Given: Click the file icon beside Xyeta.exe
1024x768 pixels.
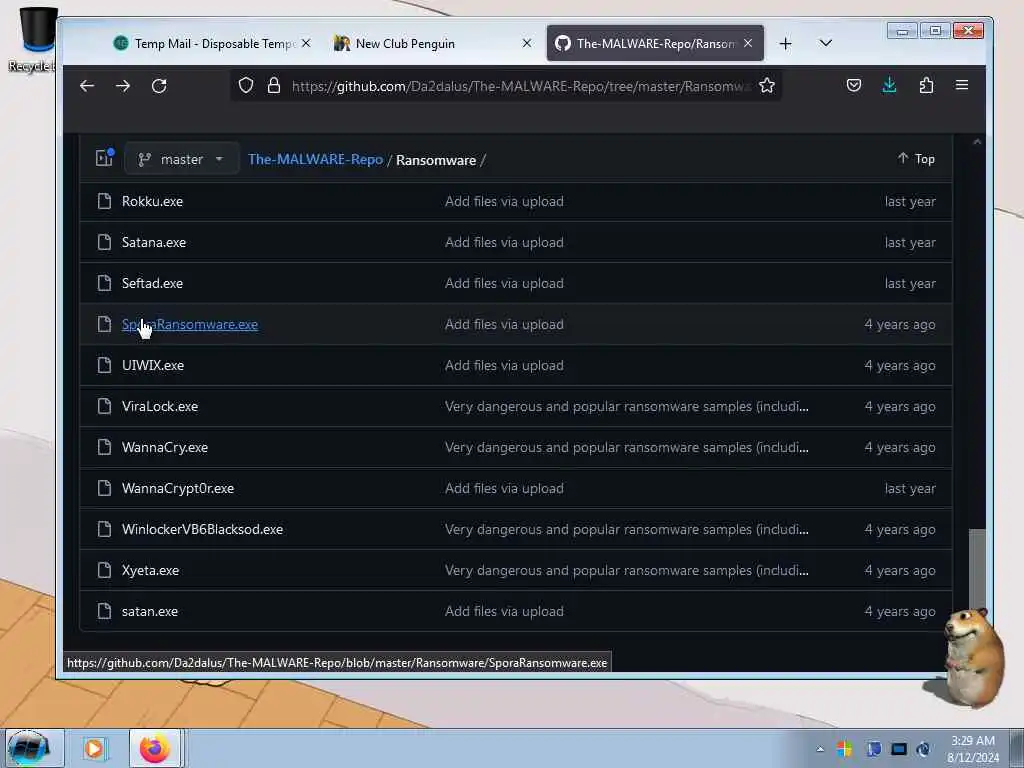Looking at the screenshot, I should pyautogui.click(x=104, y=570).
